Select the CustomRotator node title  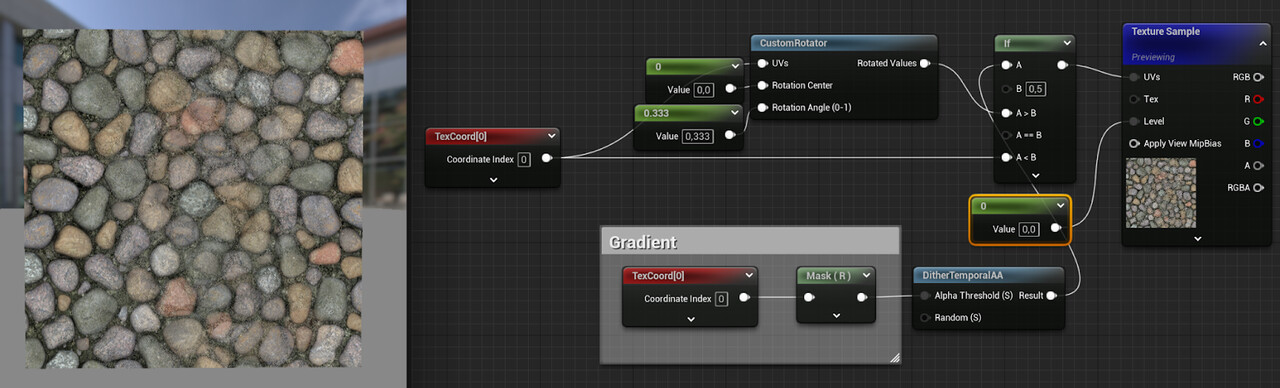click(x=793, y=43)
